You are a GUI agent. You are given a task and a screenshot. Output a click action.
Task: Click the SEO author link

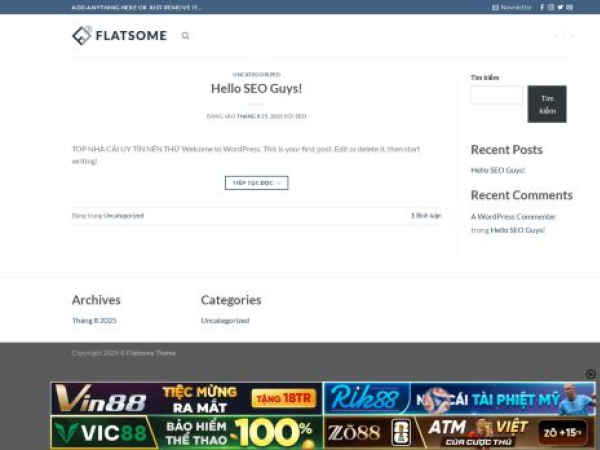(x=300, y=116)
